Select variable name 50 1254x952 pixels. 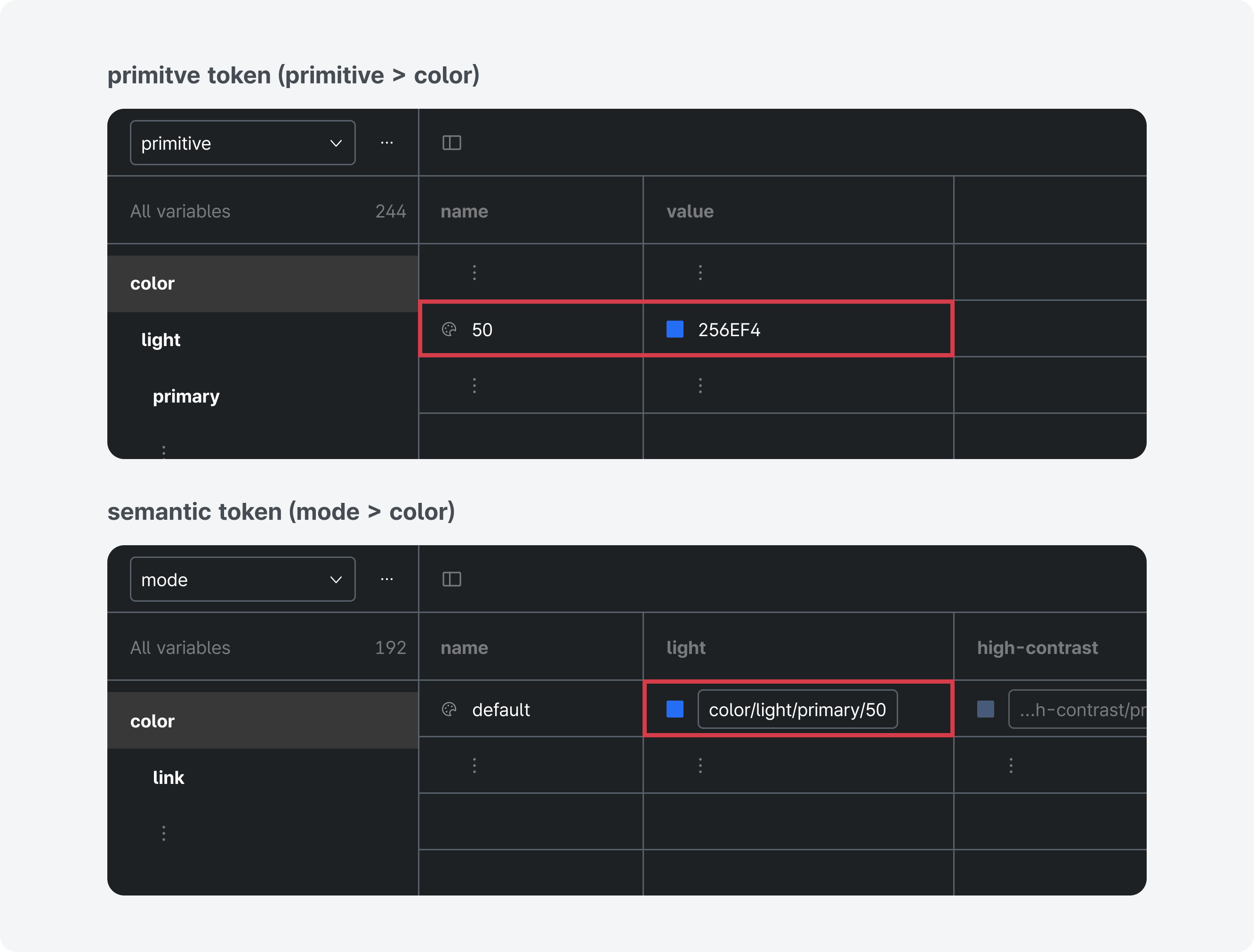click(482, 330)
